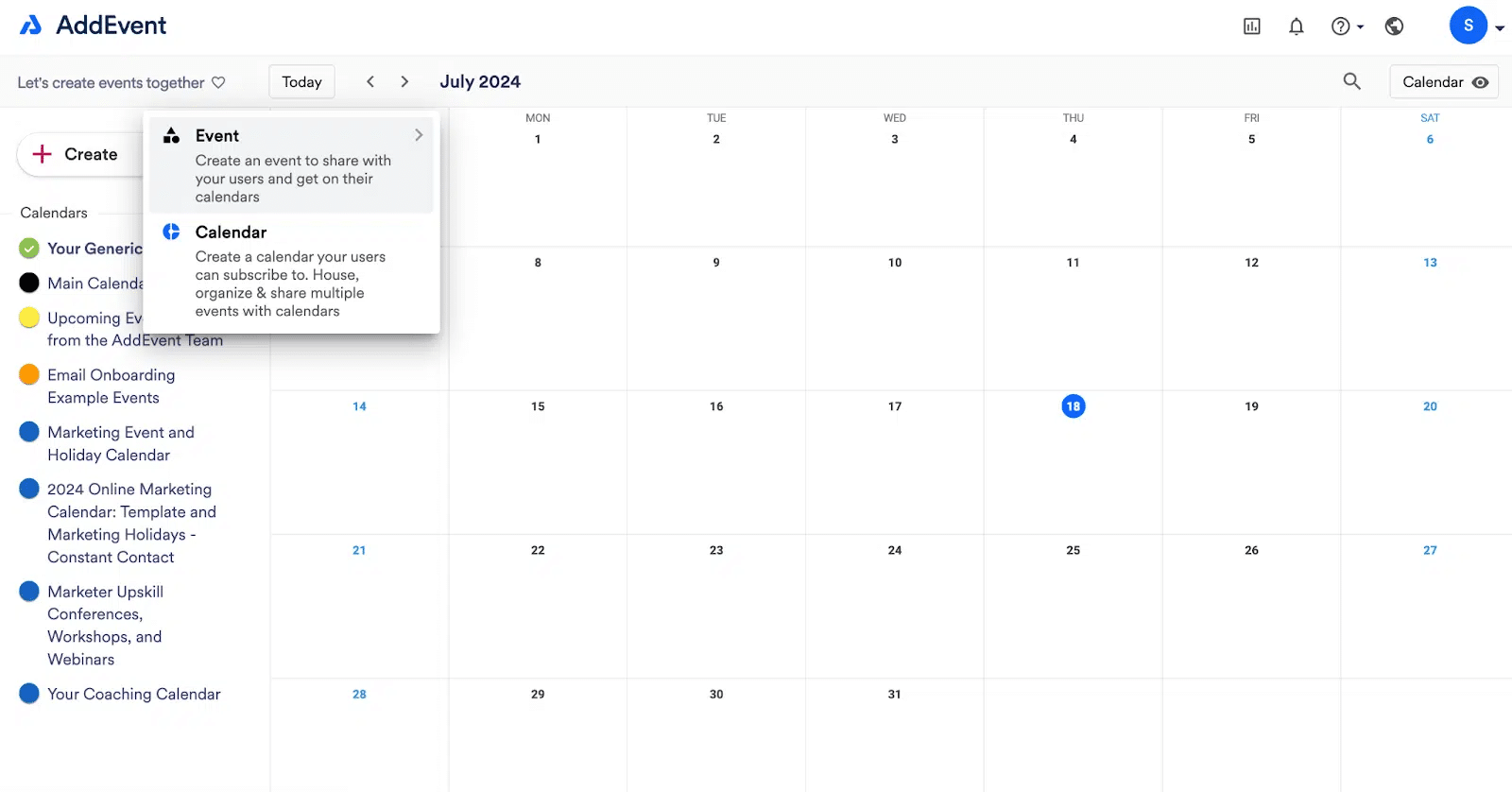This screenshot has height=792, width=1512.
Task: Click the Create button
Action: [x=80, y=154]
